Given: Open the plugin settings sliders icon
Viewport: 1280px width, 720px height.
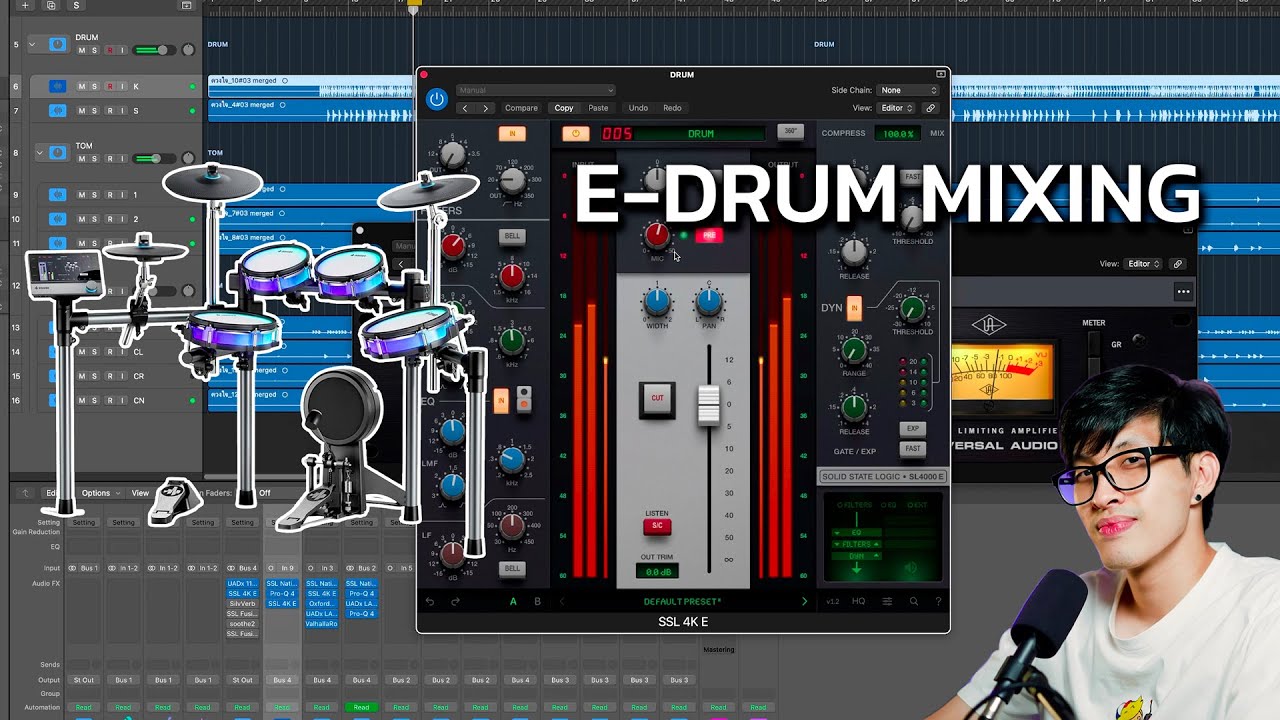Looking at the screenshot, I should click(x=887, y=601).
